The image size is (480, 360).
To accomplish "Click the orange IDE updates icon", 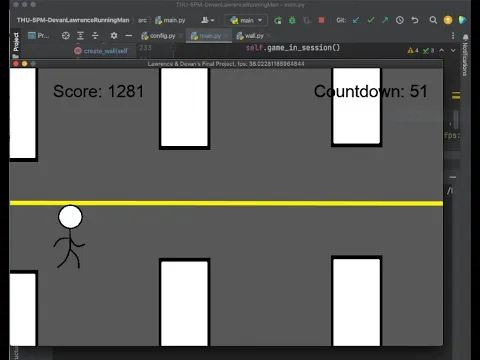I will (x=448, y=20).
